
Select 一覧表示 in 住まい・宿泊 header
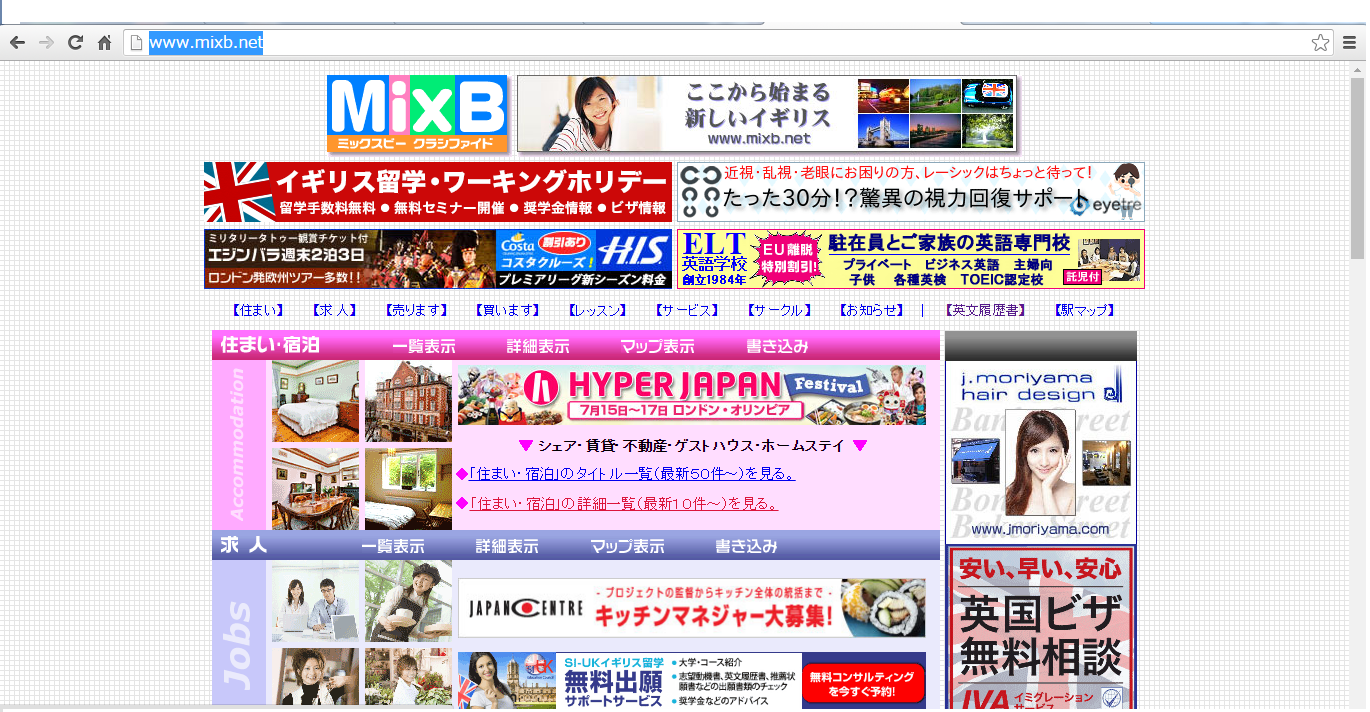coord(424,346)
